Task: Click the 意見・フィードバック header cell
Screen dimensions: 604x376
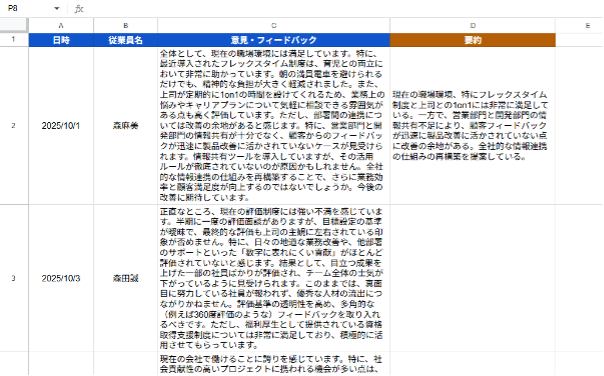Action: click(273, 40)
